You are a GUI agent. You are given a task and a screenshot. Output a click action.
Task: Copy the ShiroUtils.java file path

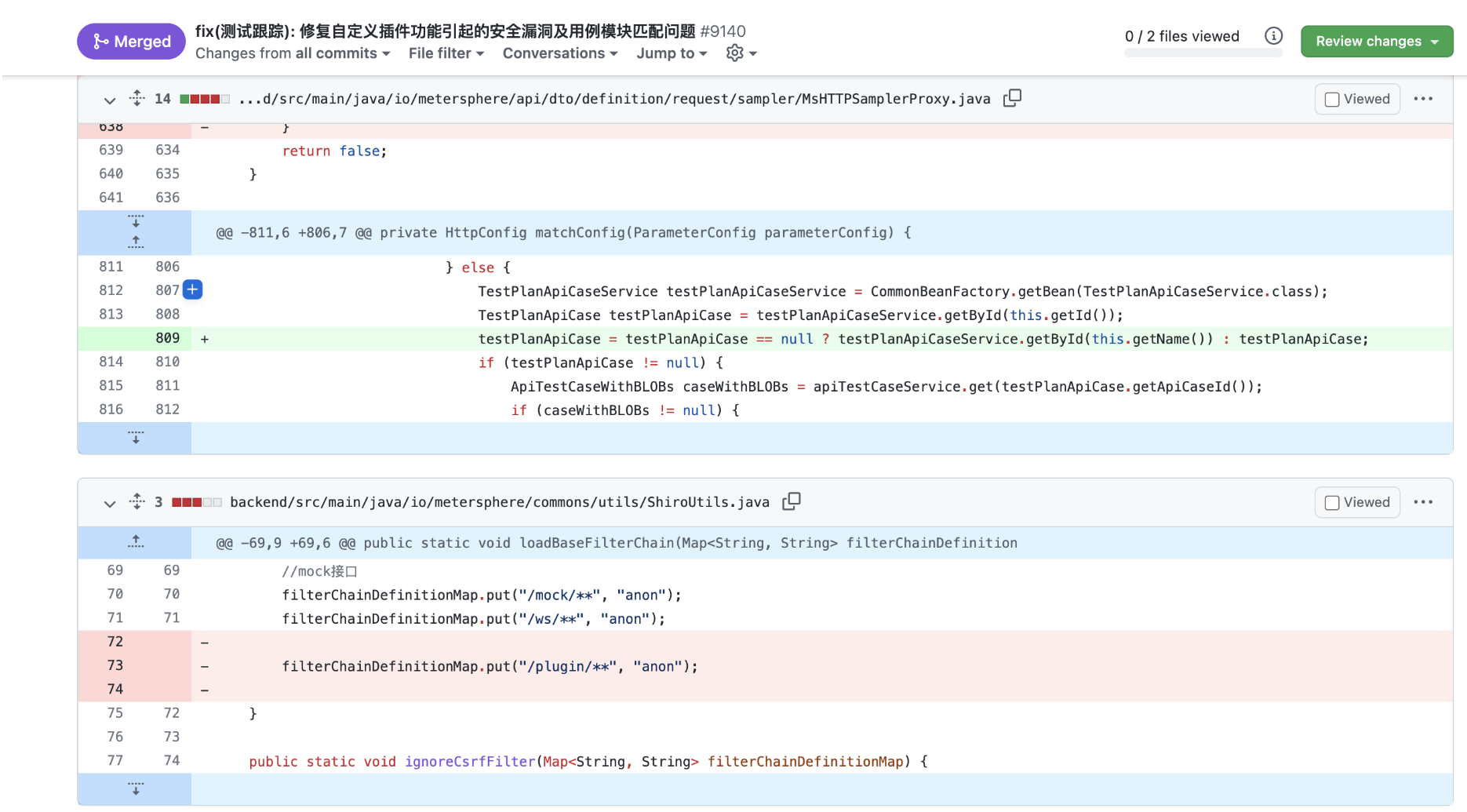pos(792,501)
